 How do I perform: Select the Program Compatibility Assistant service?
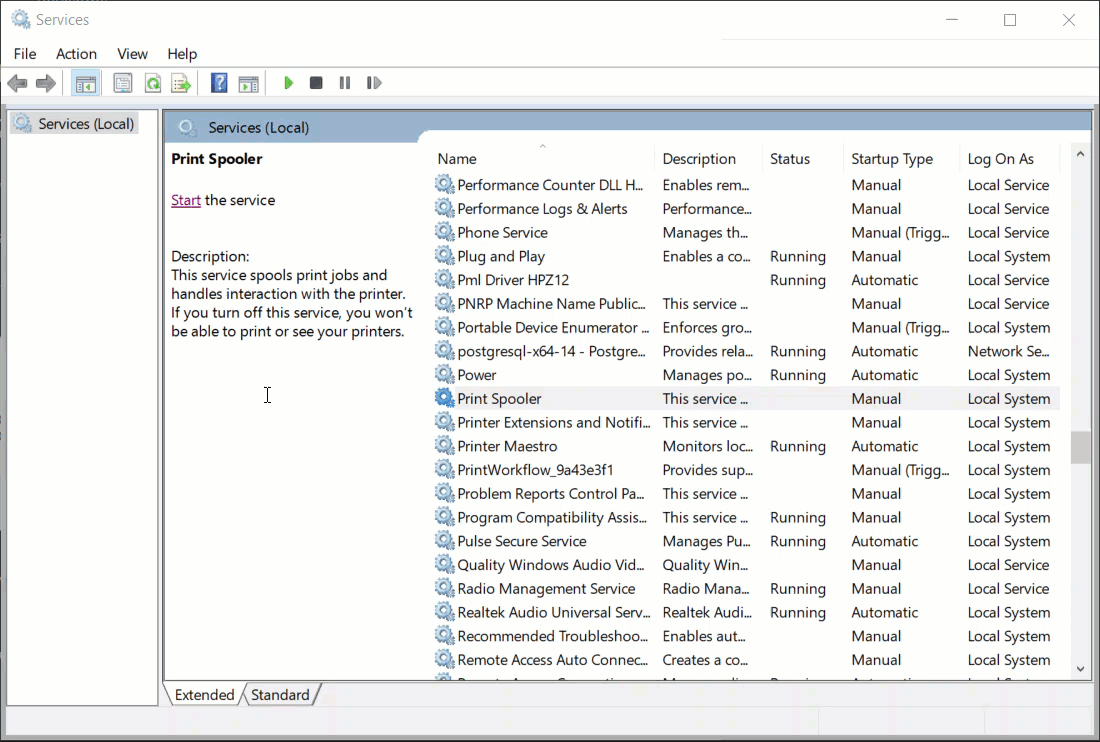746,518
